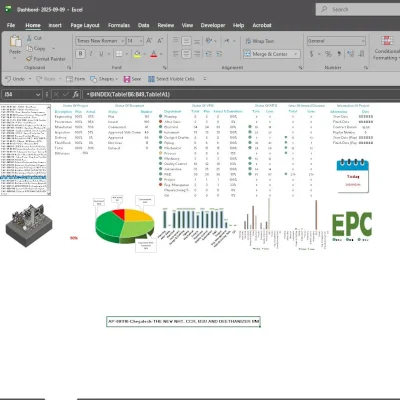This screenshot has width=400, height=400.
Task: Click the Italic formatting icon
Action: point(91,54)
